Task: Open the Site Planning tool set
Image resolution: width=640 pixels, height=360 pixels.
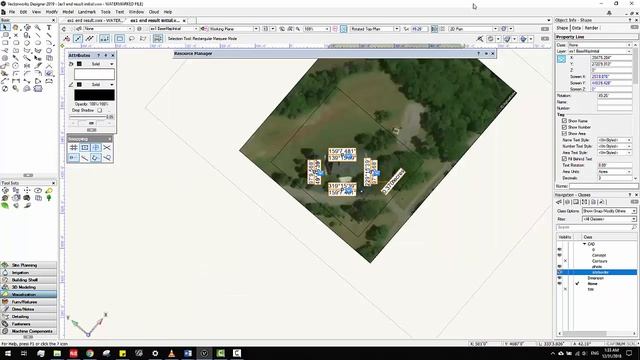Action: [29, 265]
